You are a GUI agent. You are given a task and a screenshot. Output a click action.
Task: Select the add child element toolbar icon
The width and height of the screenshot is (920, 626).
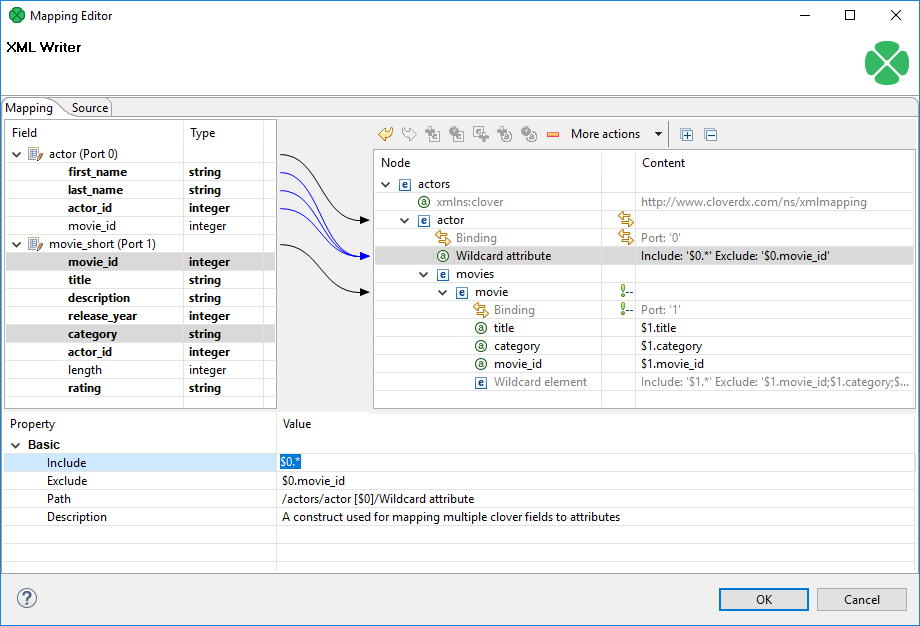coord(432,133)
